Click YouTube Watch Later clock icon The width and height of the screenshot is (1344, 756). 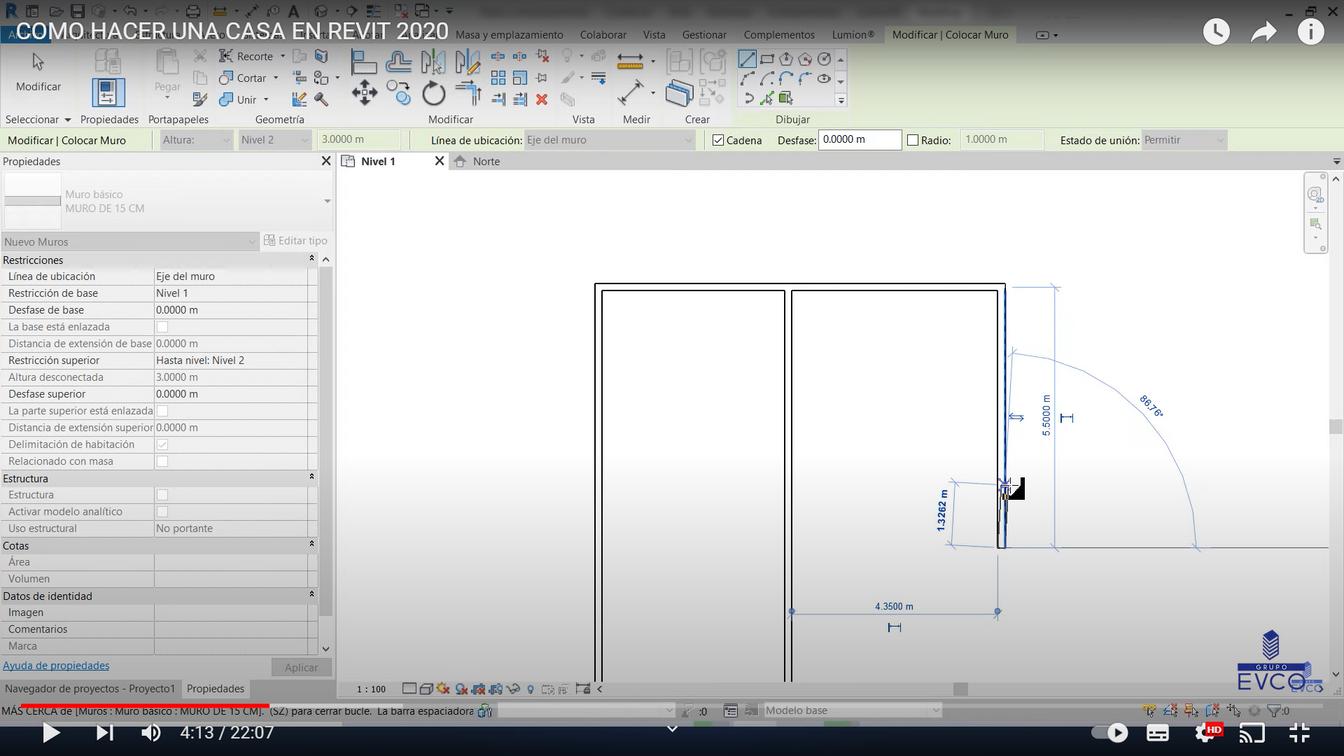[1216, 31]
